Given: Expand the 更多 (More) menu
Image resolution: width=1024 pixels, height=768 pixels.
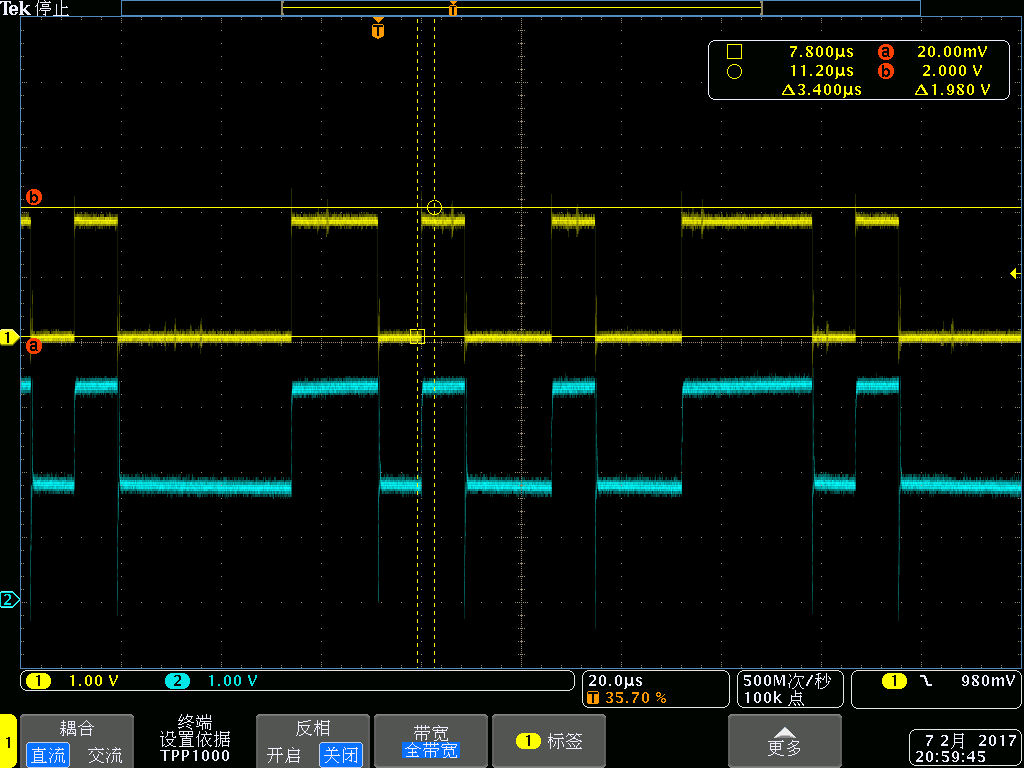Looking at the screenshot, I should (784, 741).
